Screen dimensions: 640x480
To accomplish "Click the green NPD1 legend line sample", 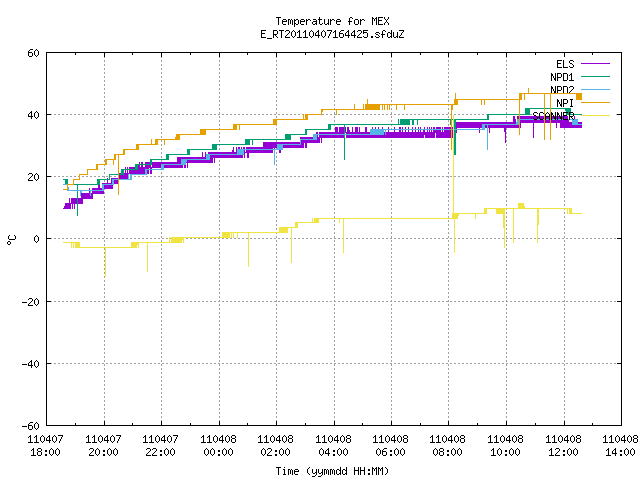I will click(595, 76).
